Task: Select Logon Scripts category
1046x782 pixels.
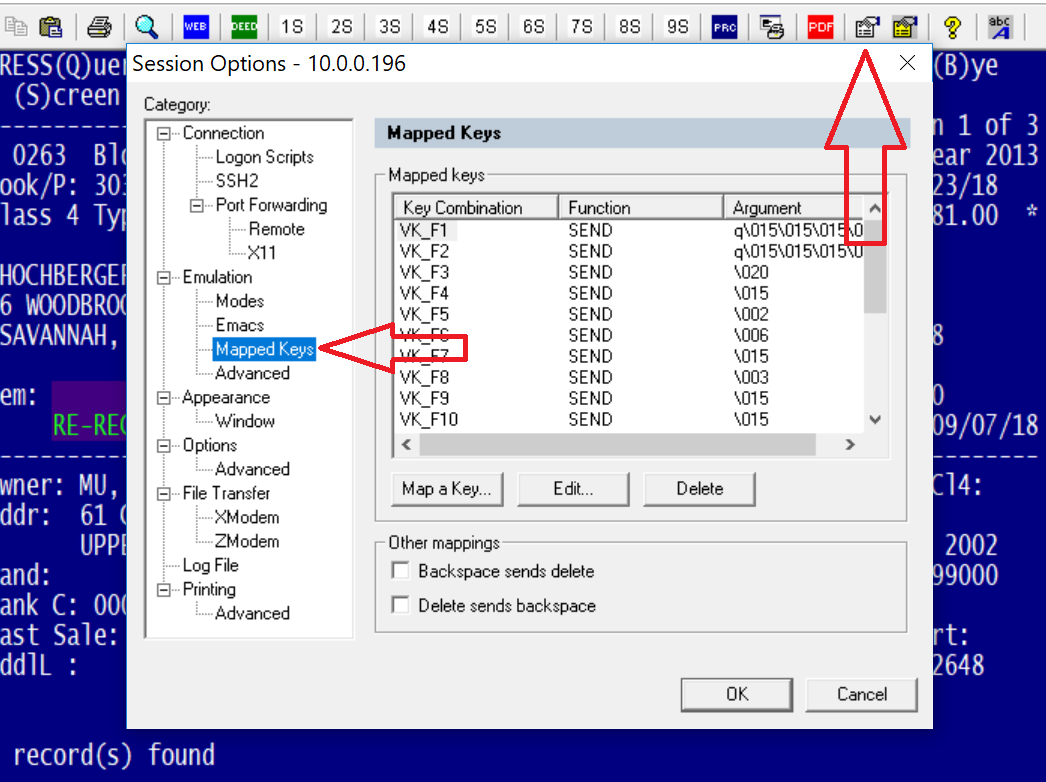Action: (264, 157)
